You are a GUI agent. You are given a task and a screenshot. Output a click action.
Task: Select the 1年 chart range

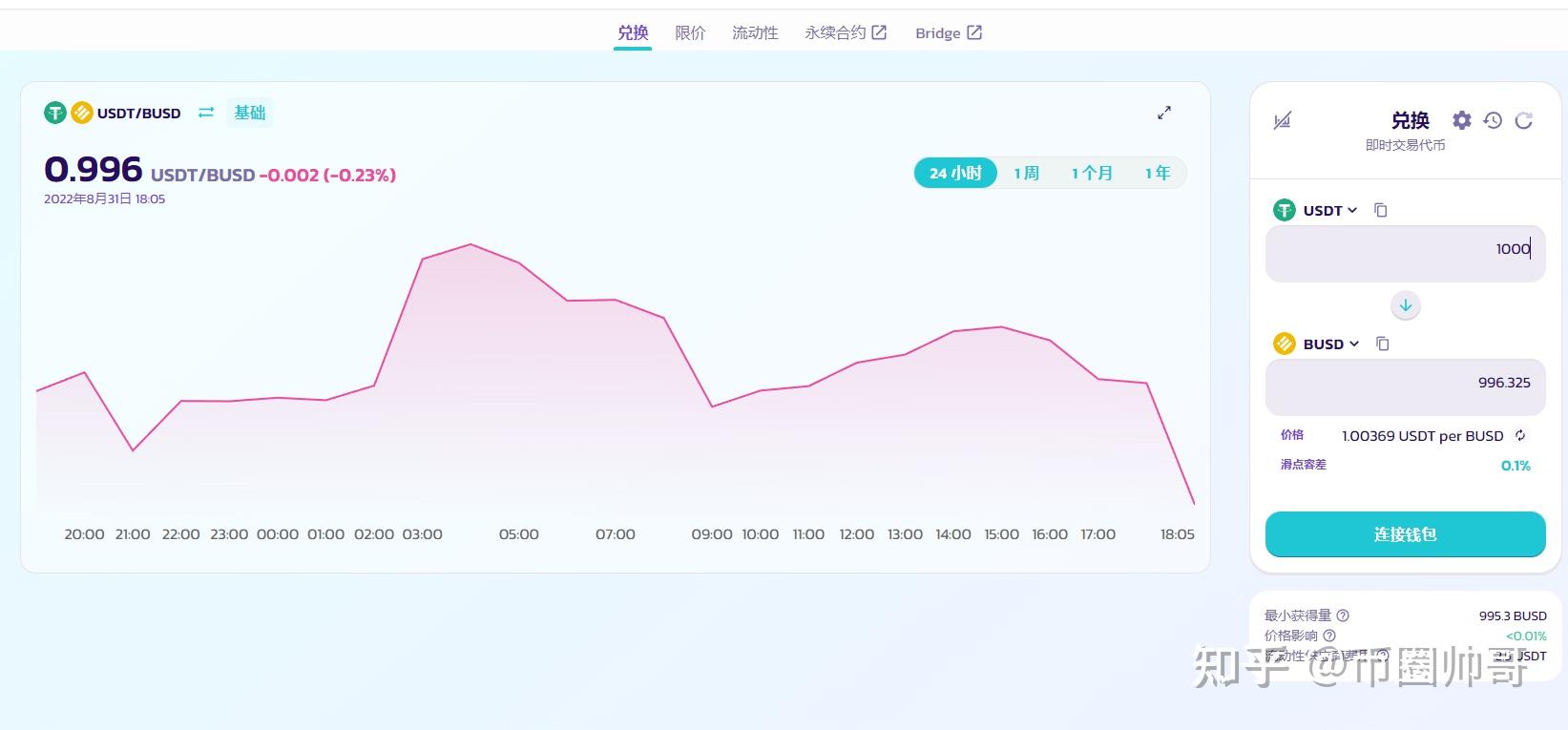tap(1158, 173)
